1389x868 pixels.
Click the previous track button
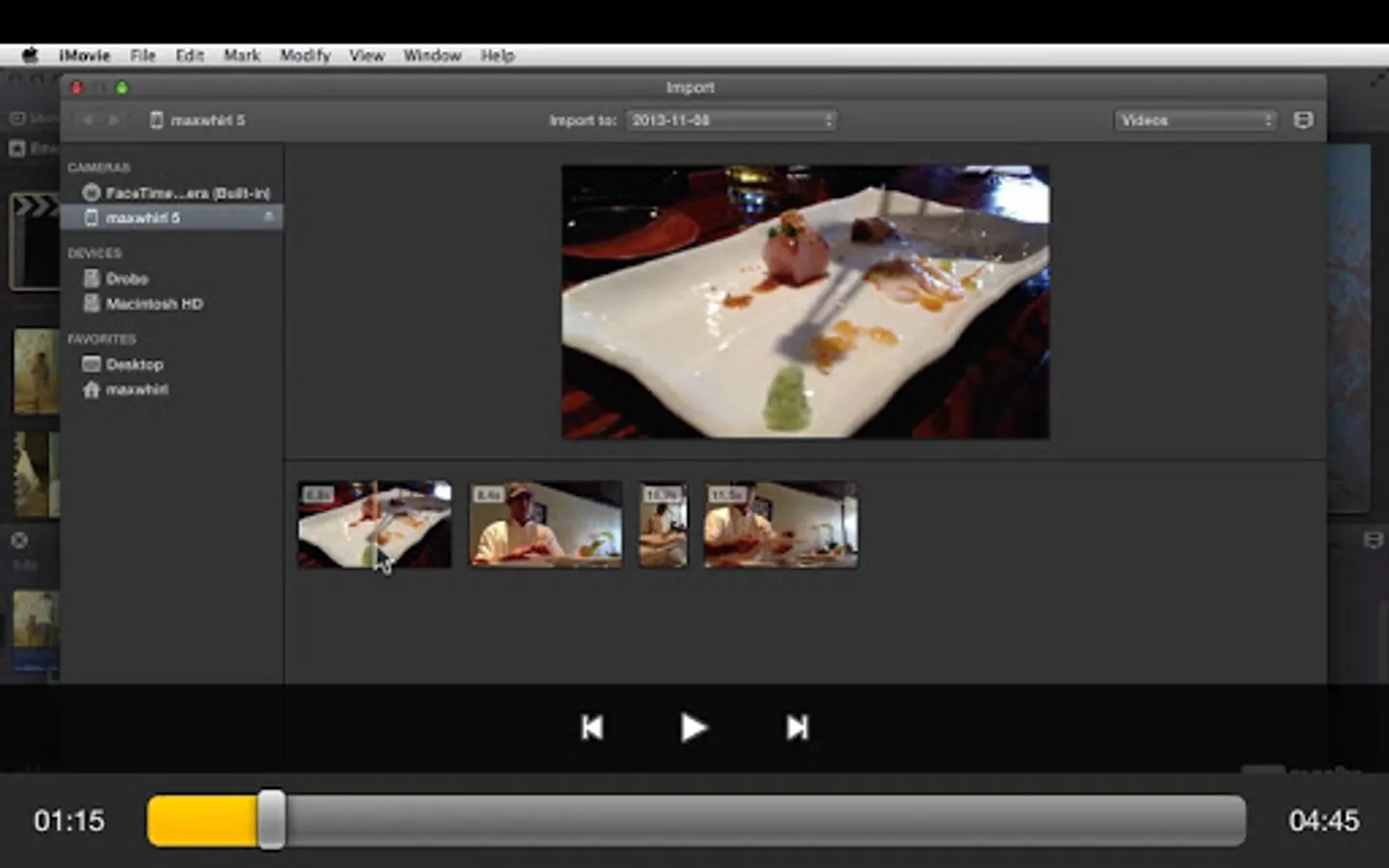(592, 727)
